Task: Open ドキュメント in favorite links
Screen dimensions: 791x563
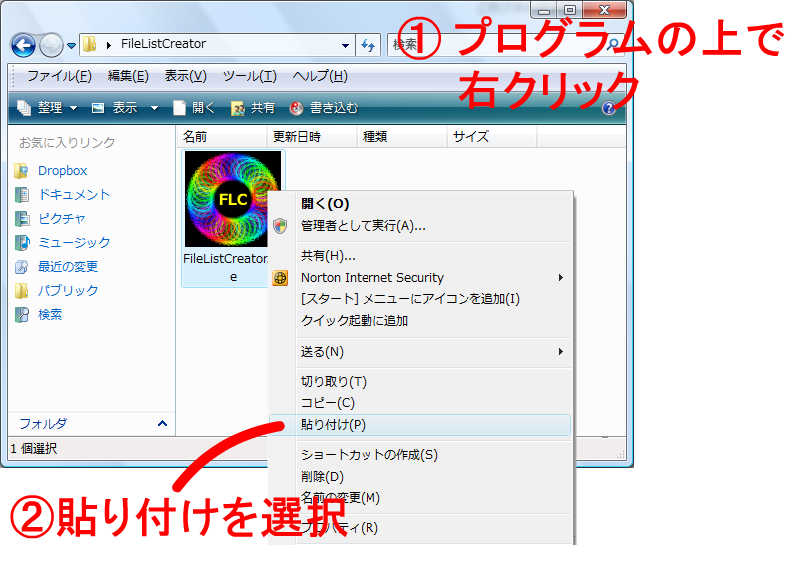Action: [x=74, y=195]
